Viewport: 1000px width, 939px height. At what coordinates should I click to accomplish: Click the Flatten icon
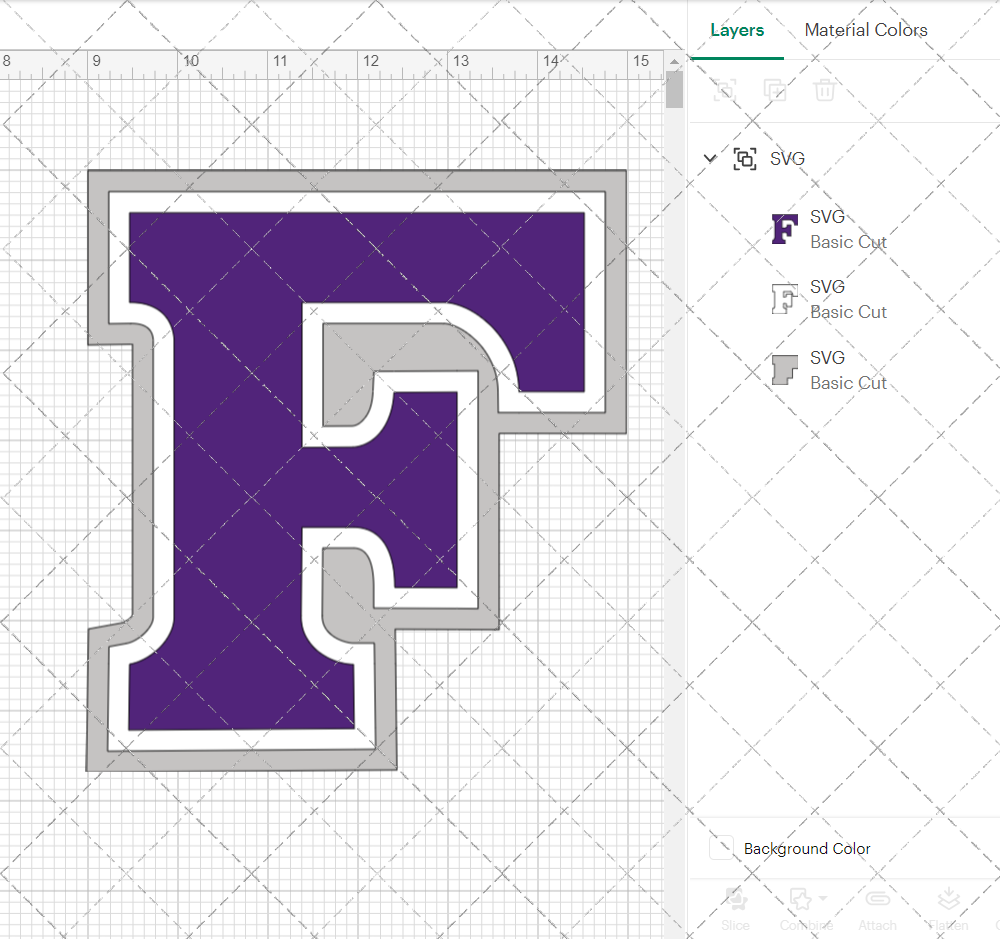[x=948, y=898]
